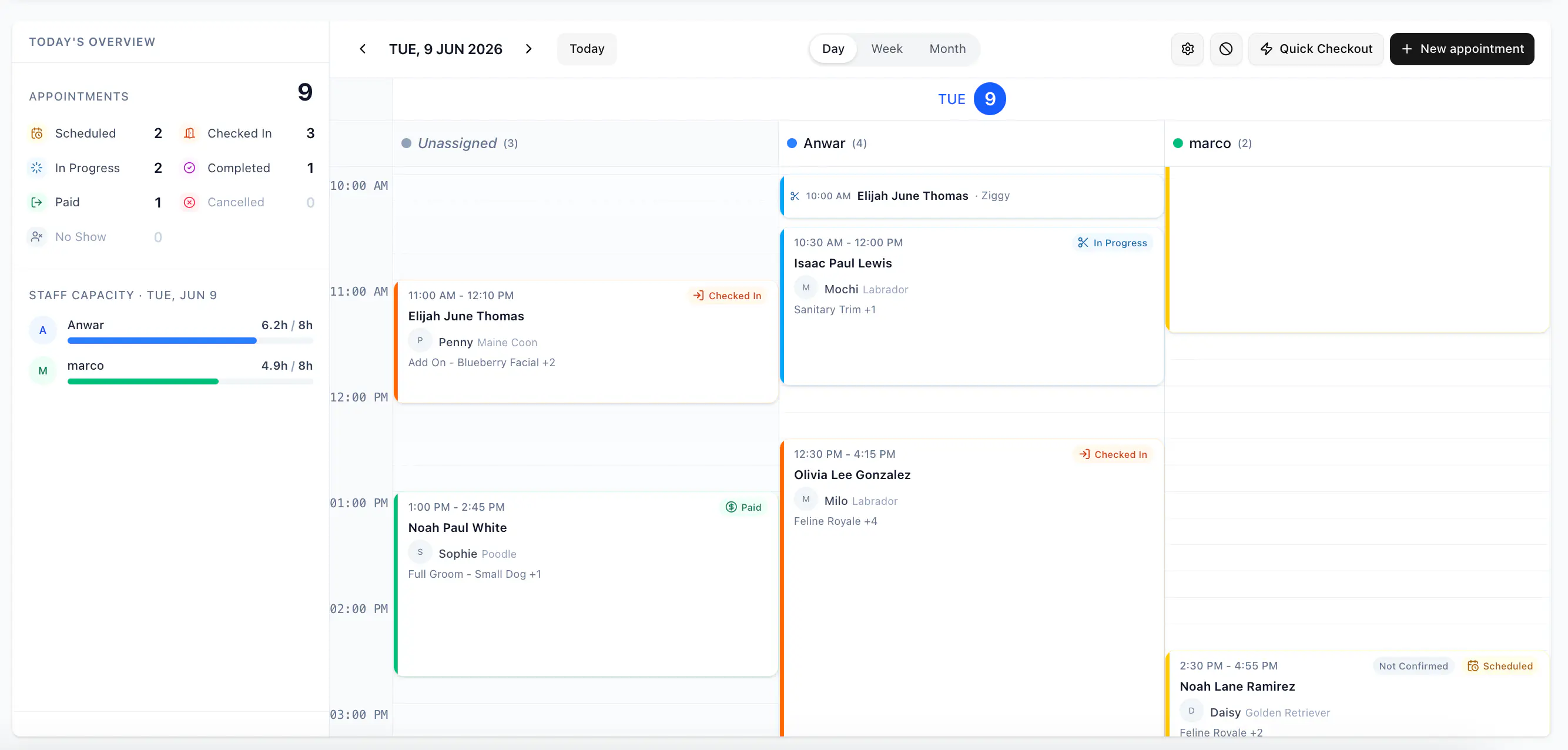Click client name Noah Paul White
The height and width of the screenshot is (750, 1568).
coord(457,528)
